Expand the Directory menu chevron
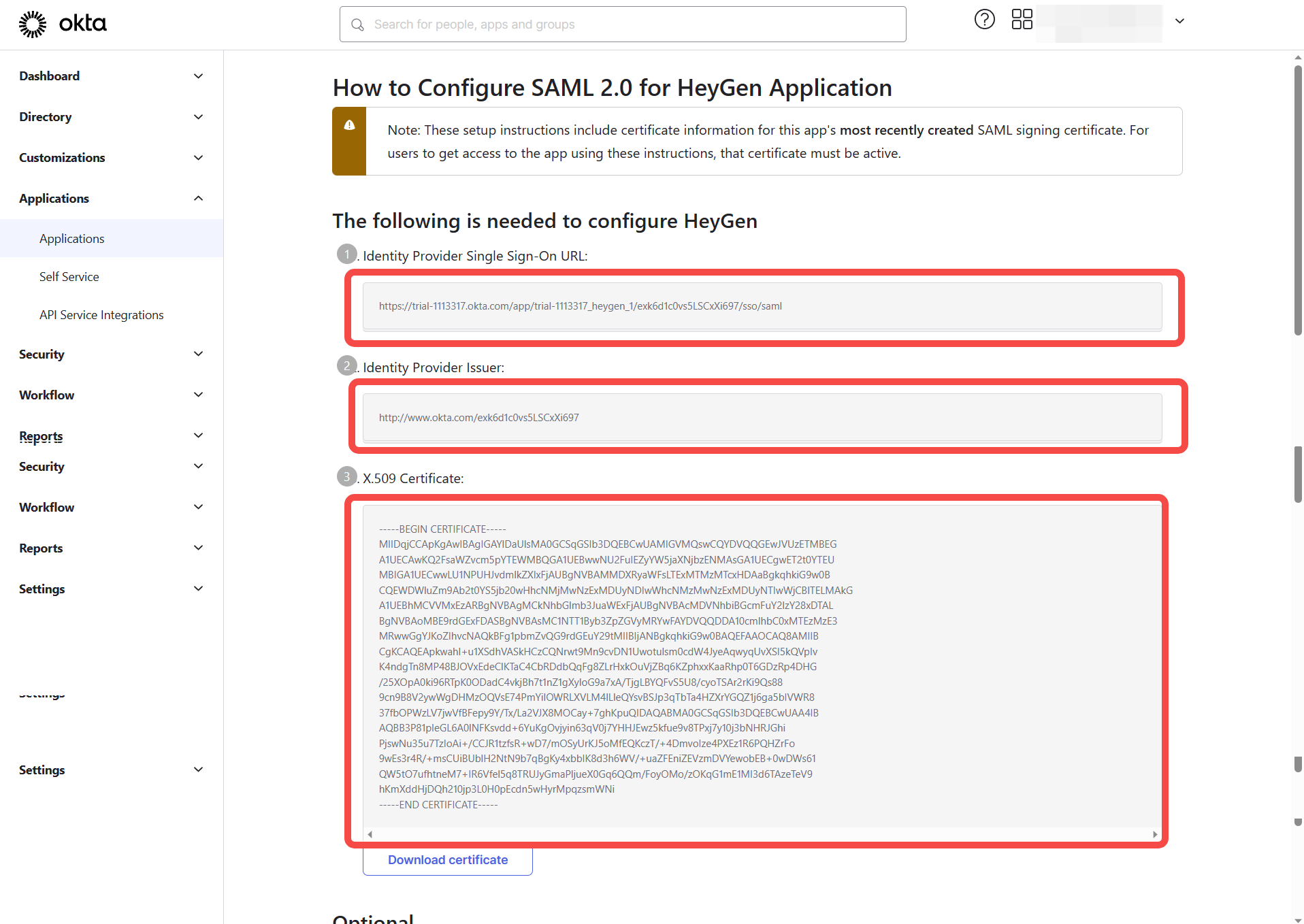This screenshot has height=924, width=1304. coord(198,117)
